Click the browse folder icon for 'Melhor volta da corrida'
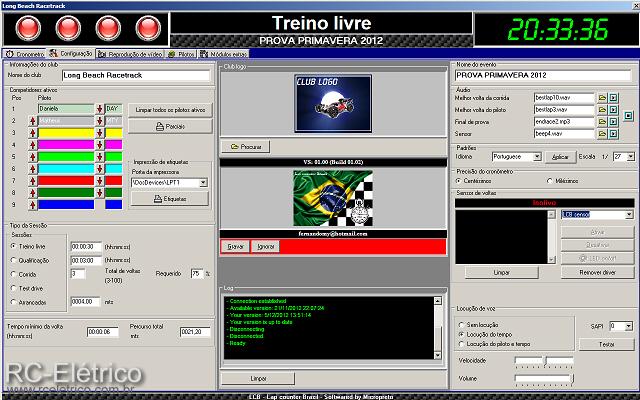The image size is (640, 400). [601, 98]
